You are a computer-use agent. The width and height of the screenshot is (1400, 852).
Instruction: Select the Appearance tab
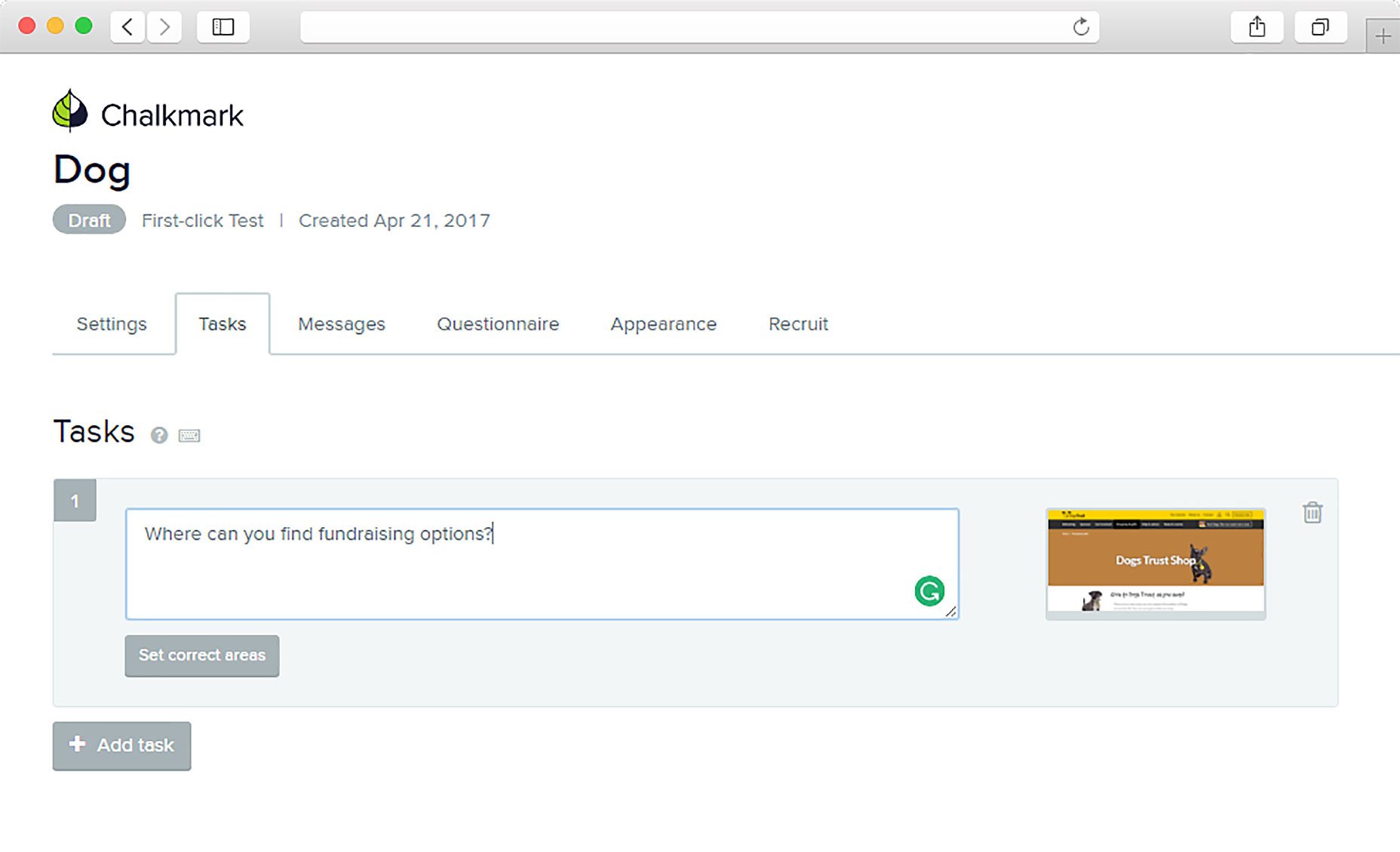663,324
